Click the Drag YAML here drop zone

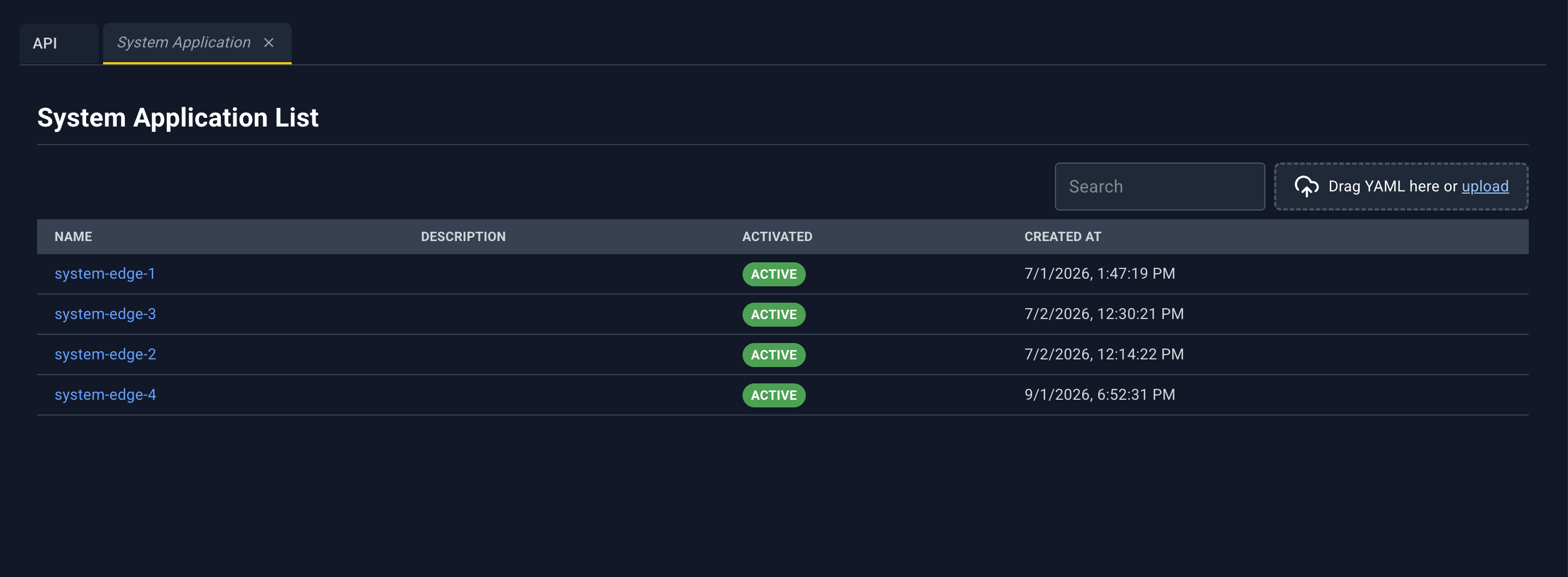click(x=1401, y=187)
